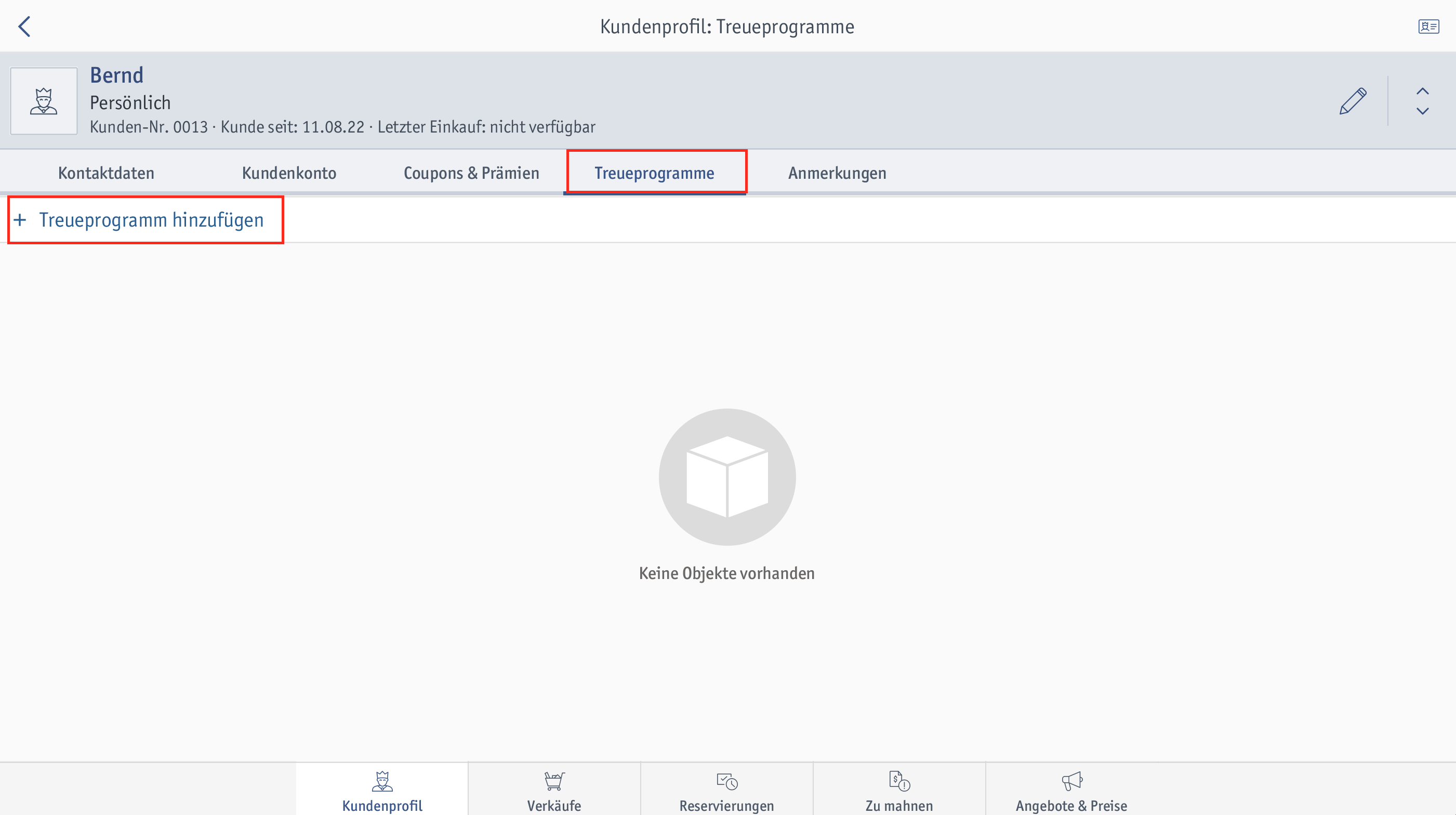This screenshot has width=1456, height=815.
Task: Open the customer card icon top right
Action: pyautogui.click(x=1428, y=27)
